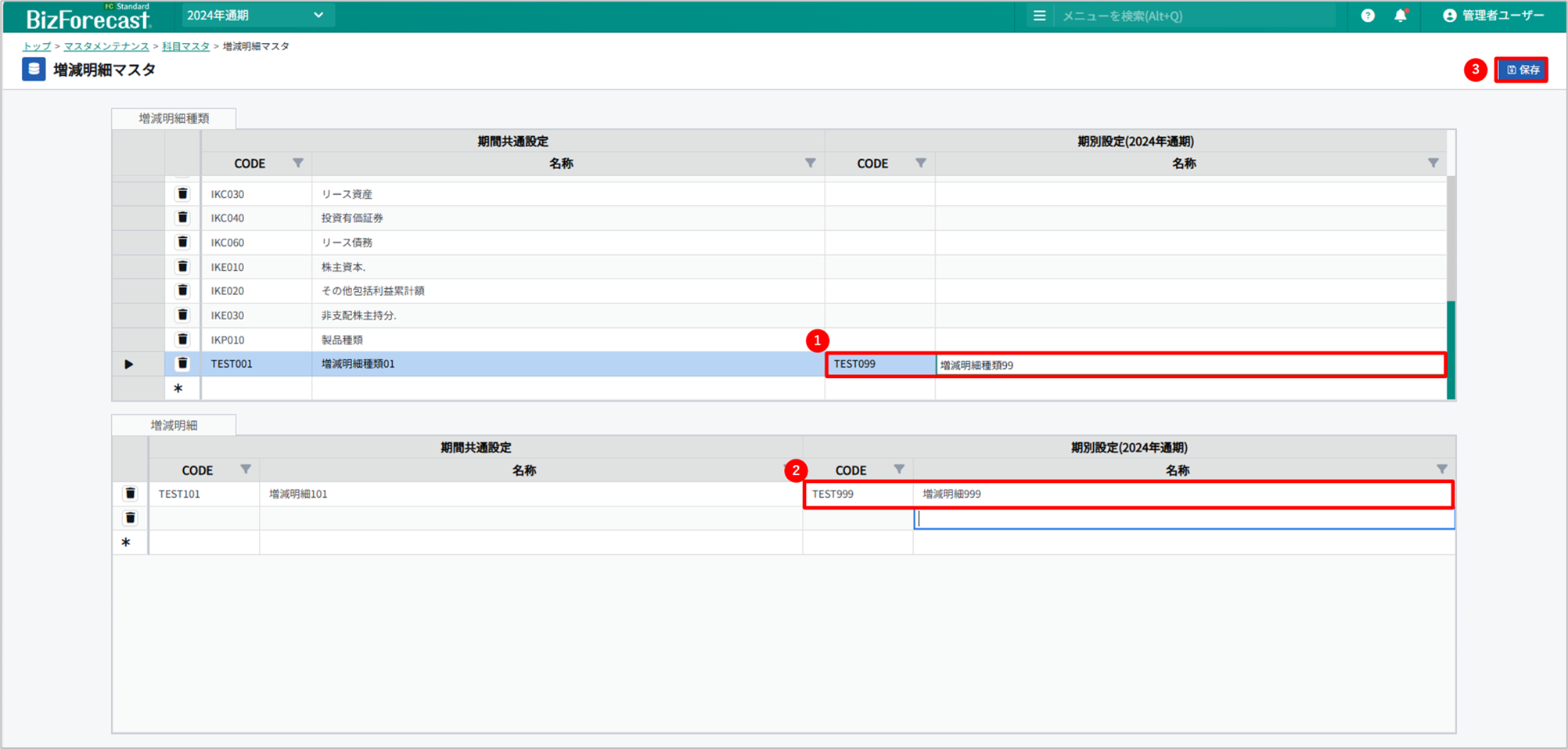Select the 増減明細 tab
1568x749 pixels.
(174, 425)
